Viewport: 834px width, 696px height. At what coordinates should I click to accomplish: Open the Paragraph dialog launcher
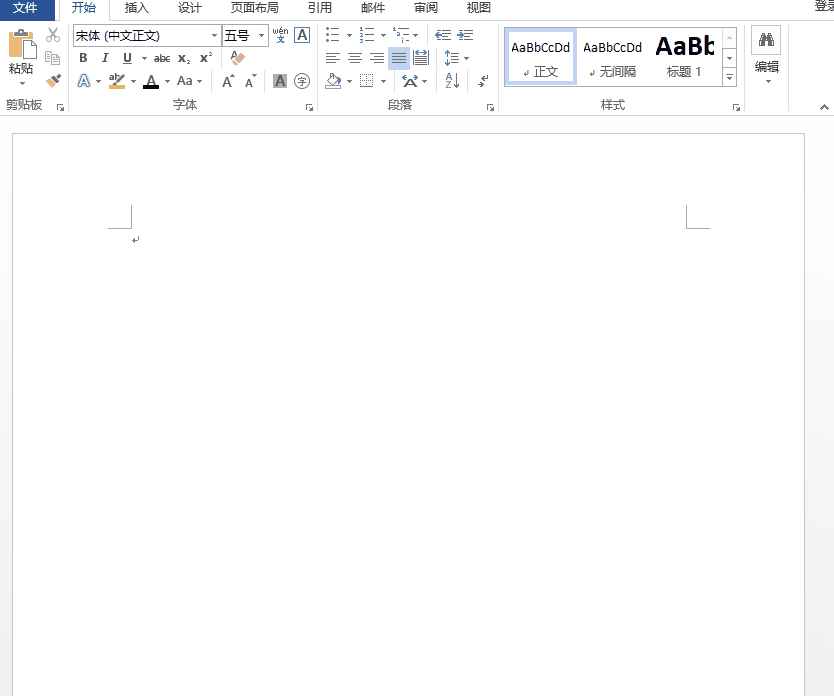point(490,107)
